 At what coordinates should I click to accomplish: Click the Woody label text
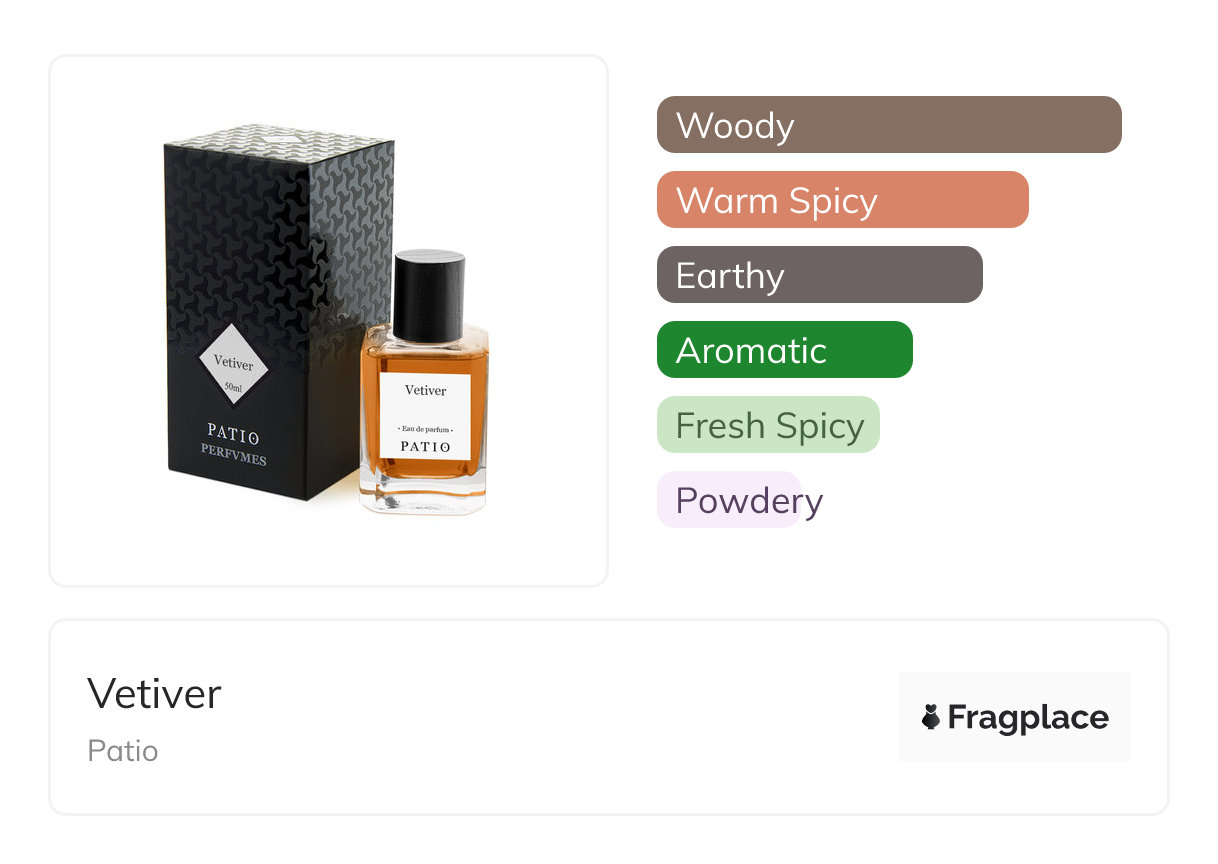(735, 126)
